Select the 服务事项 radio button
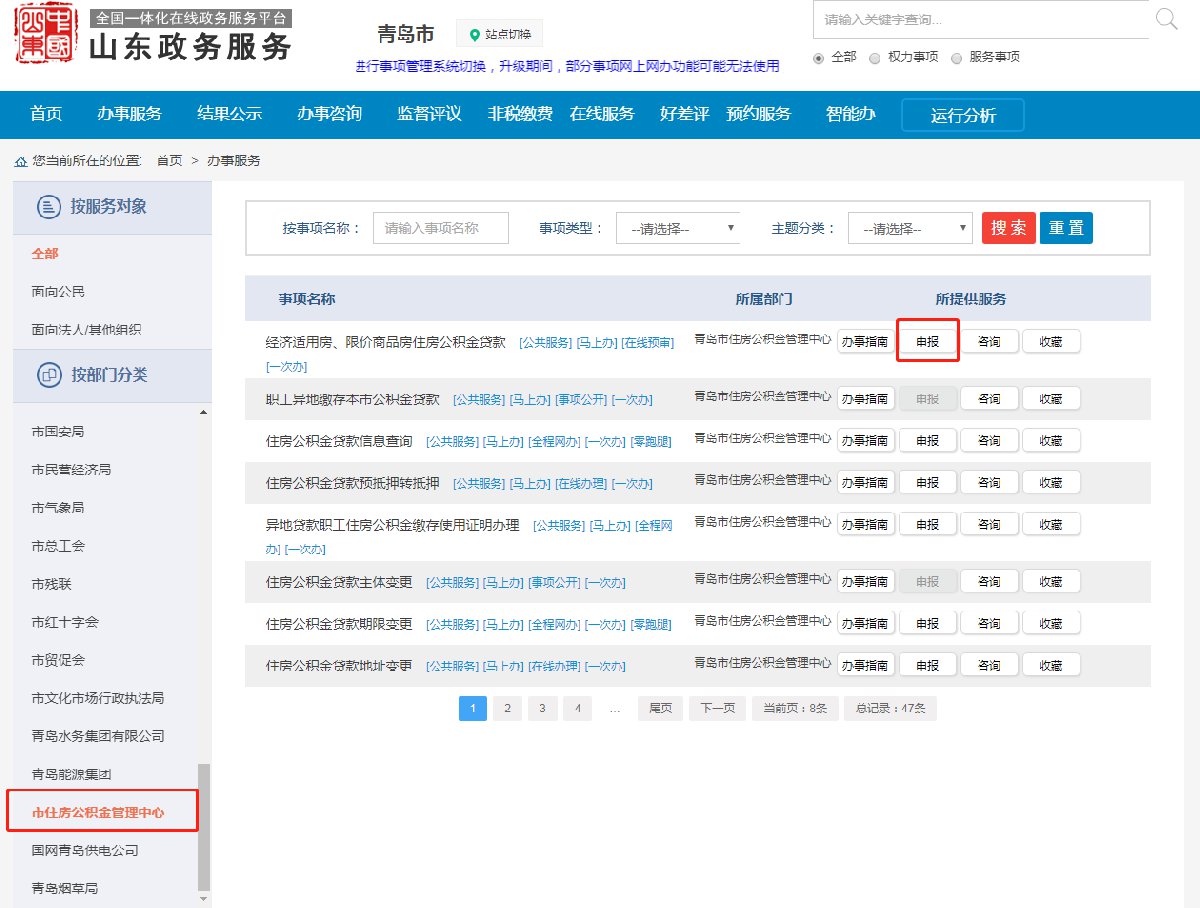 956,58
